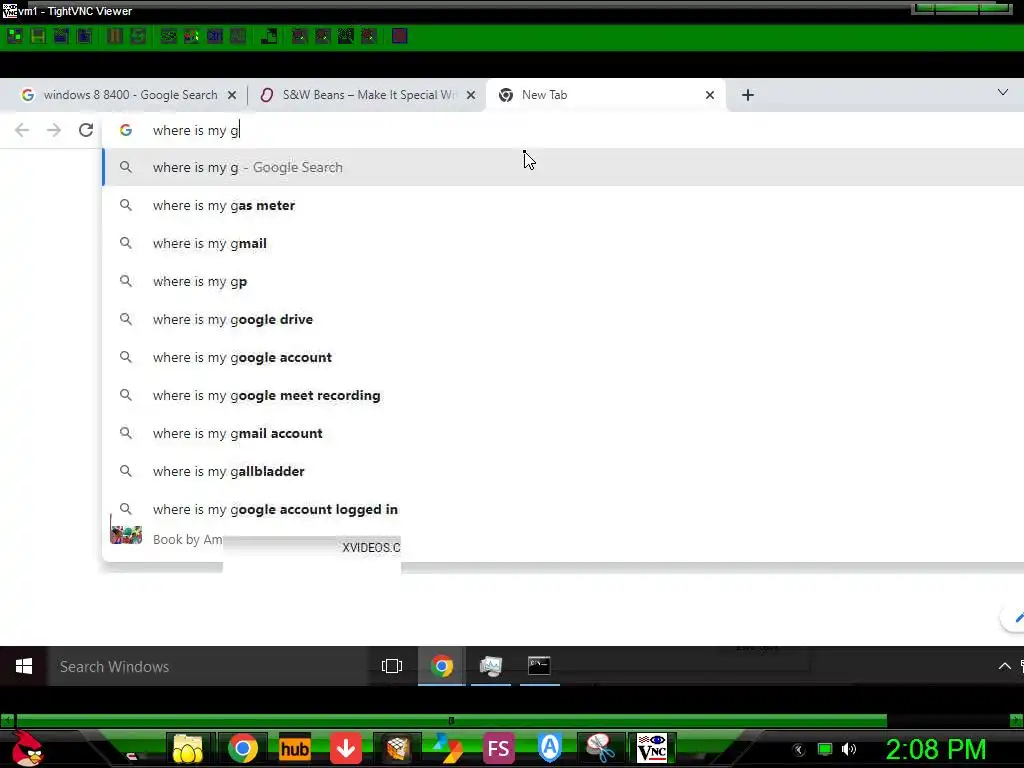Launch the magenta FS dock icon
This screenshot has width=1024, height=768.
pyautogui.click(x=499, y=748)
